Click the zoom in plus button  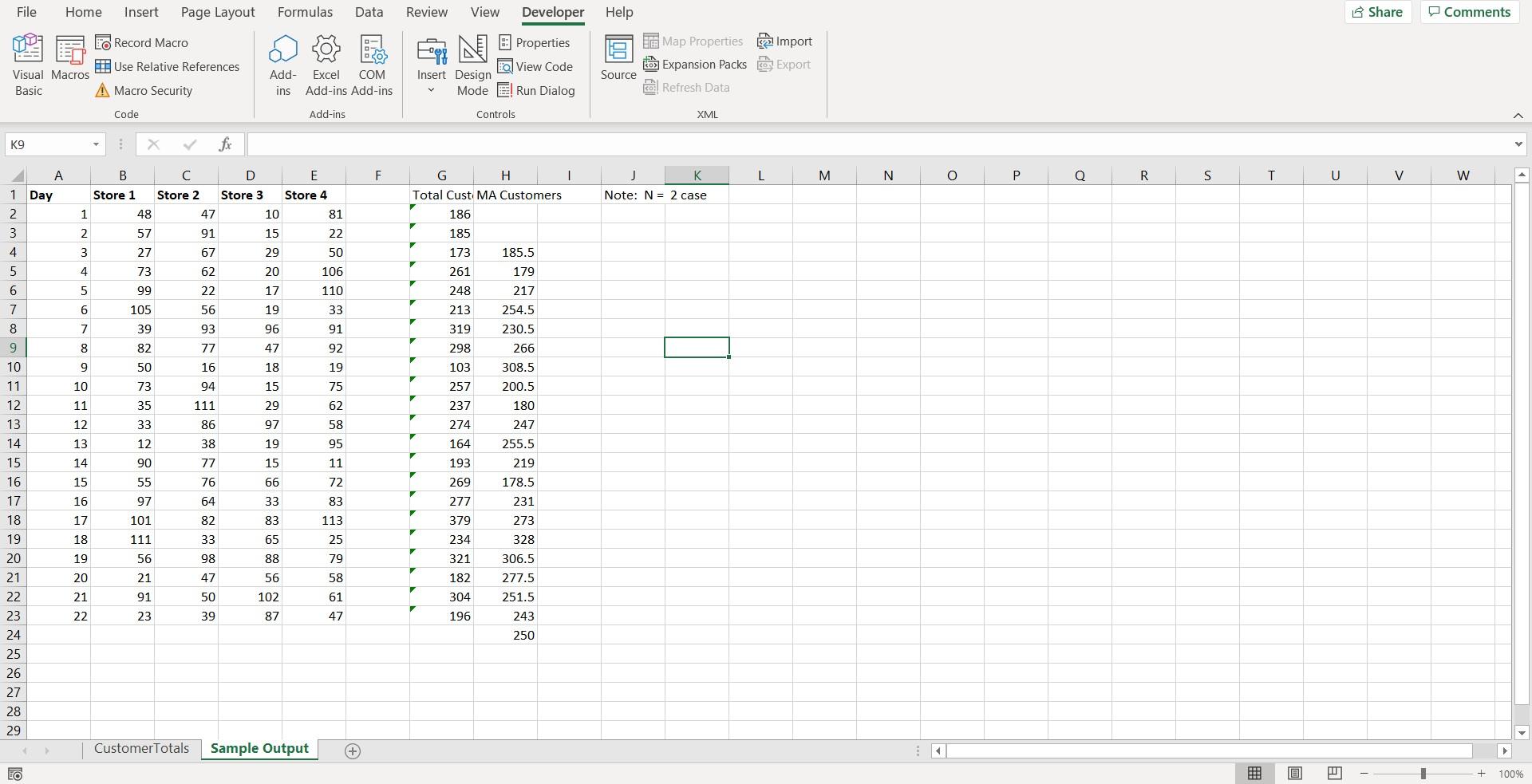click(x=1481, y=774)
